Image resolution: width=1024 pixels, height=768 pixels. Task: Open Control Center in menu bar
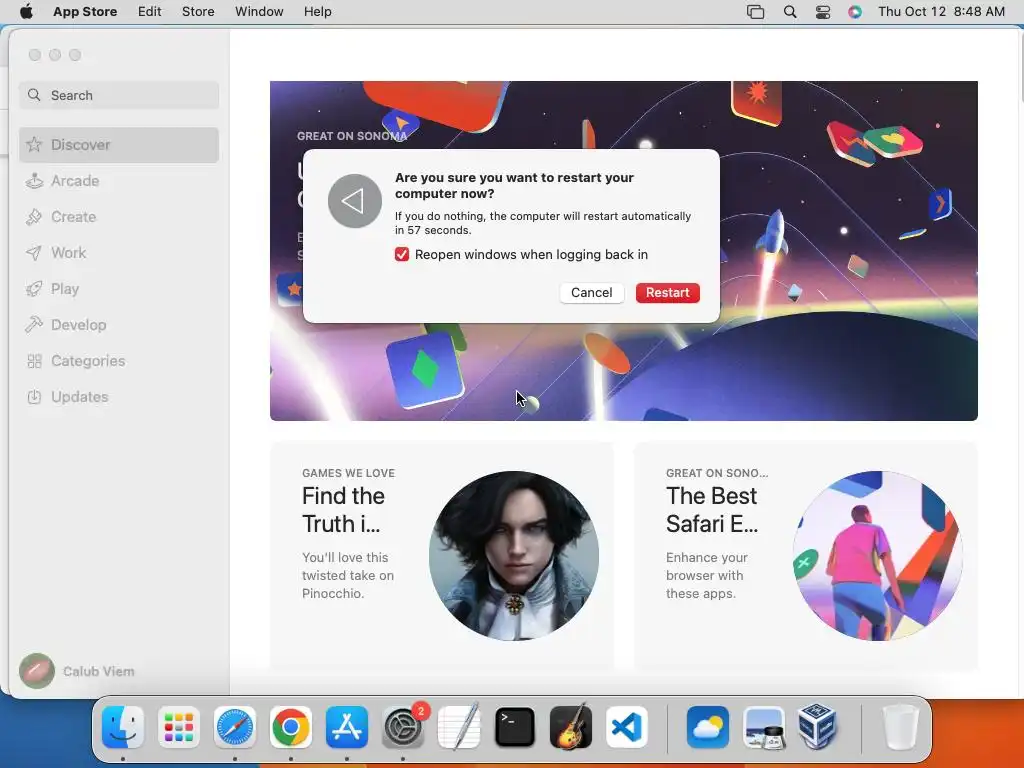pyautogui.click(x=823, y=12)
